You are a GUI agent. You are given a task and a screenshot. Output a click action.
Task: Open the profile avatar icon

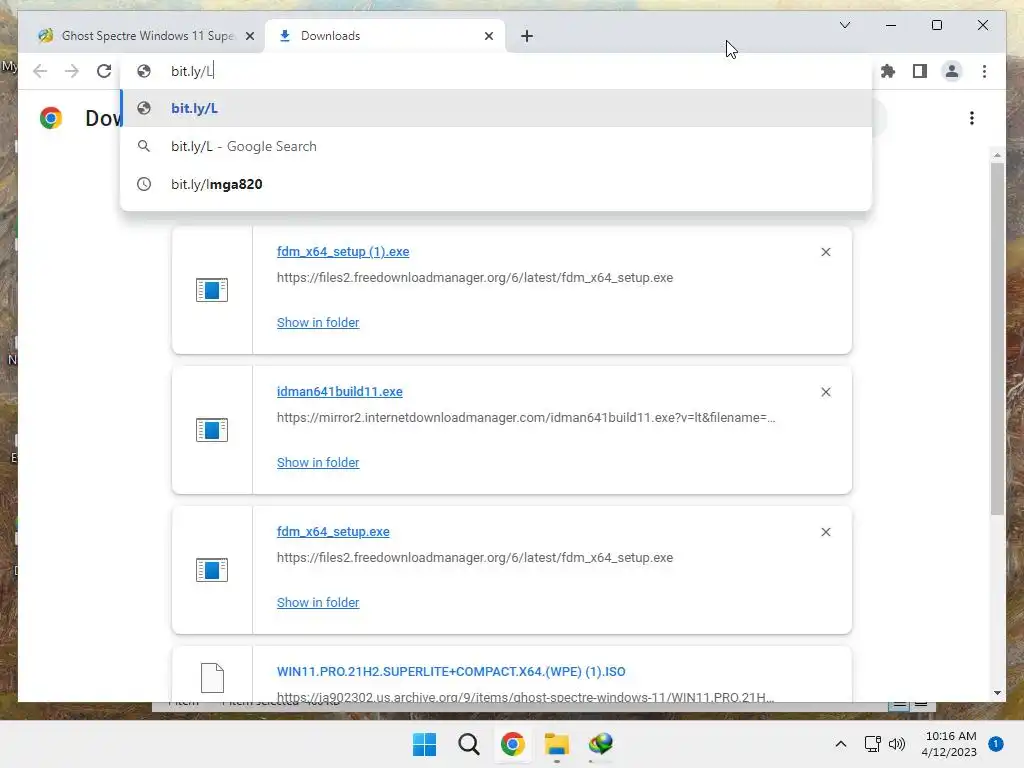(952, 71)
